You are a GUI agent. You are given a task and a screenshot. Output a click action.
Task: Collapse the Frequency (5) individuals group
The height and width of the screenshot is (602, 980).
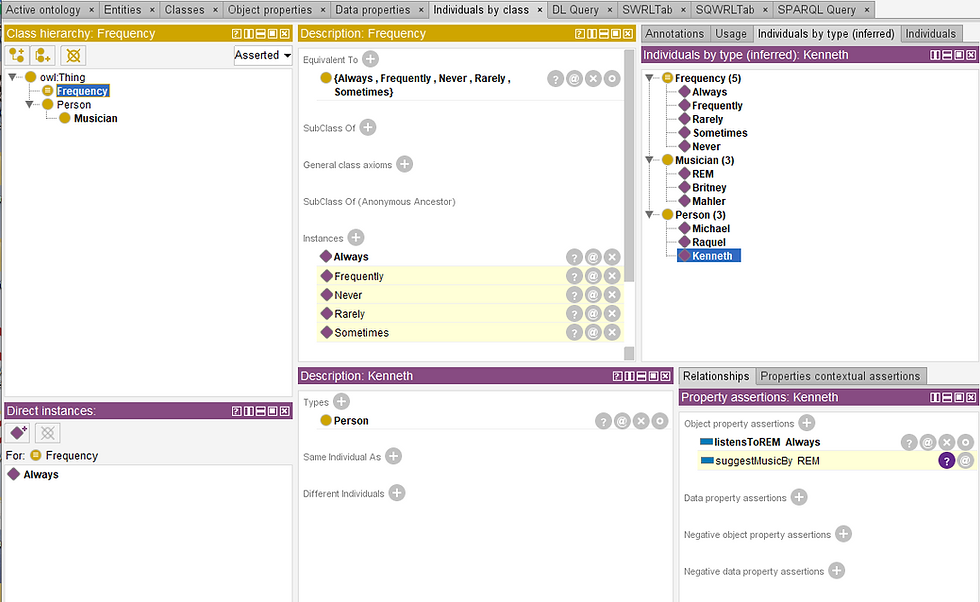[x=650, y=78]
